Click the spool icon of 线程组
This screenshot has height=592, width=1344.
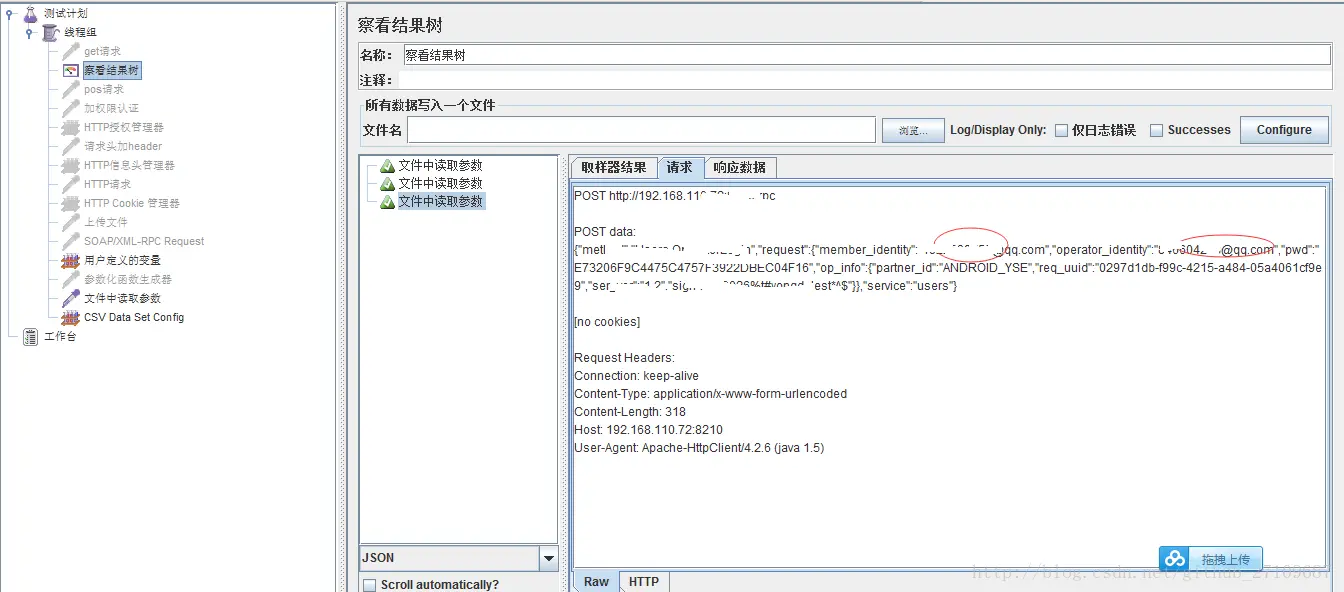coord(51,33)
